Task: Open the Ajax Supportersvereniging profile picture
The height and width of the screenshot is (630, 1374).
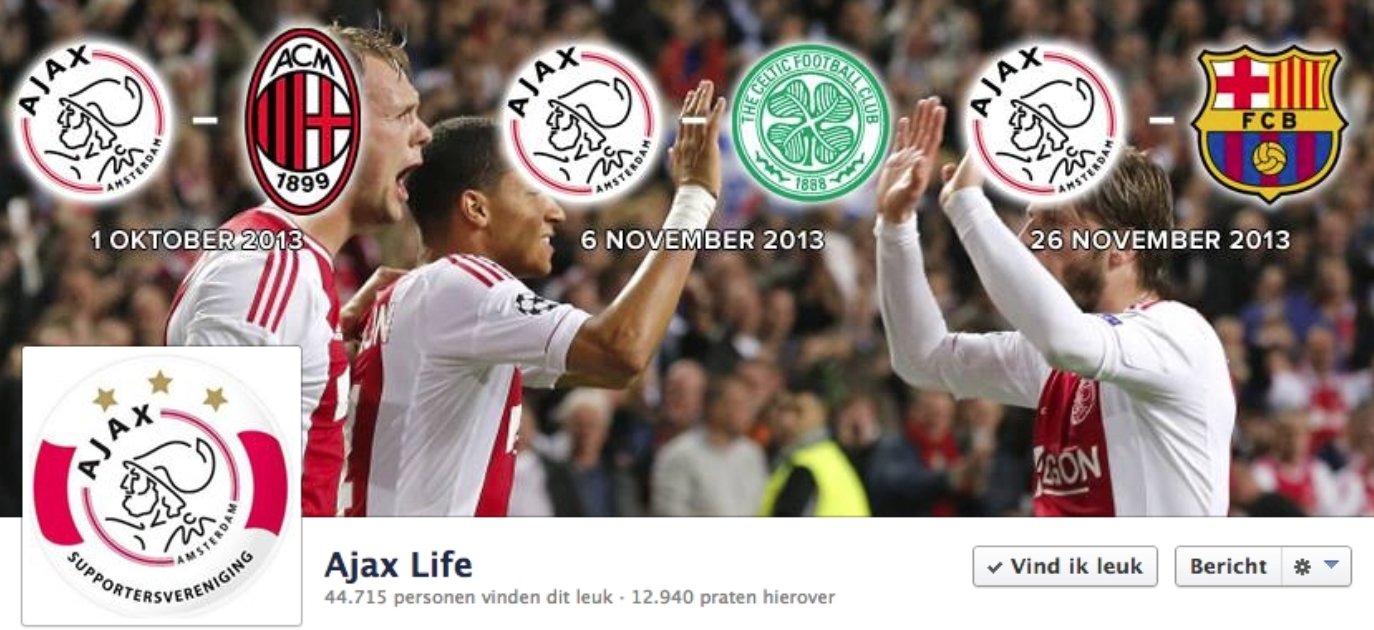Action: click(161, 486)
